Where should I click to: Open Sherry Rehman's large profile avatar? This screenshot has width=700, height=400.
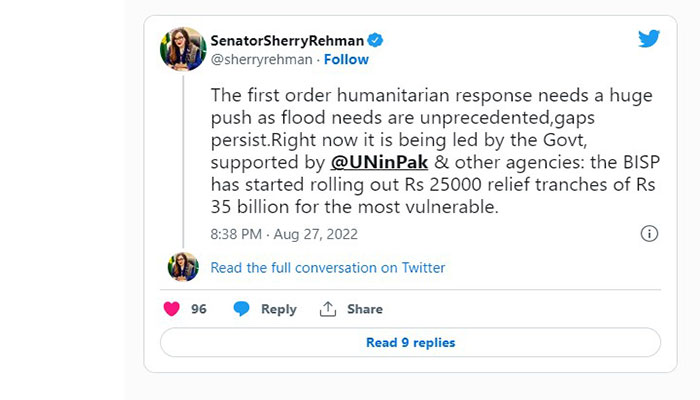point(183,49)
